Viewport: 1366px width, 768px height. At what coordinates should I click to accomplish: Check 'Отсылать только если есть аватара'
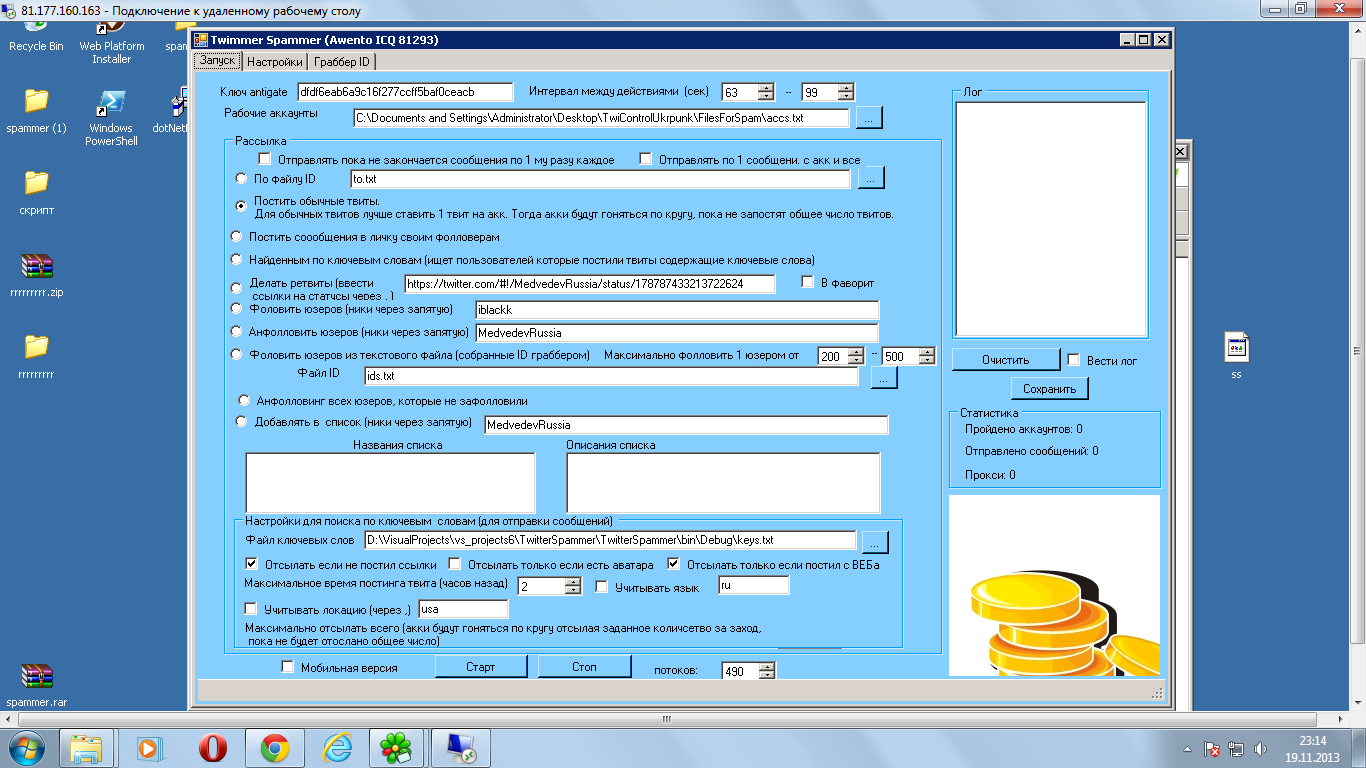click(454, 564)
